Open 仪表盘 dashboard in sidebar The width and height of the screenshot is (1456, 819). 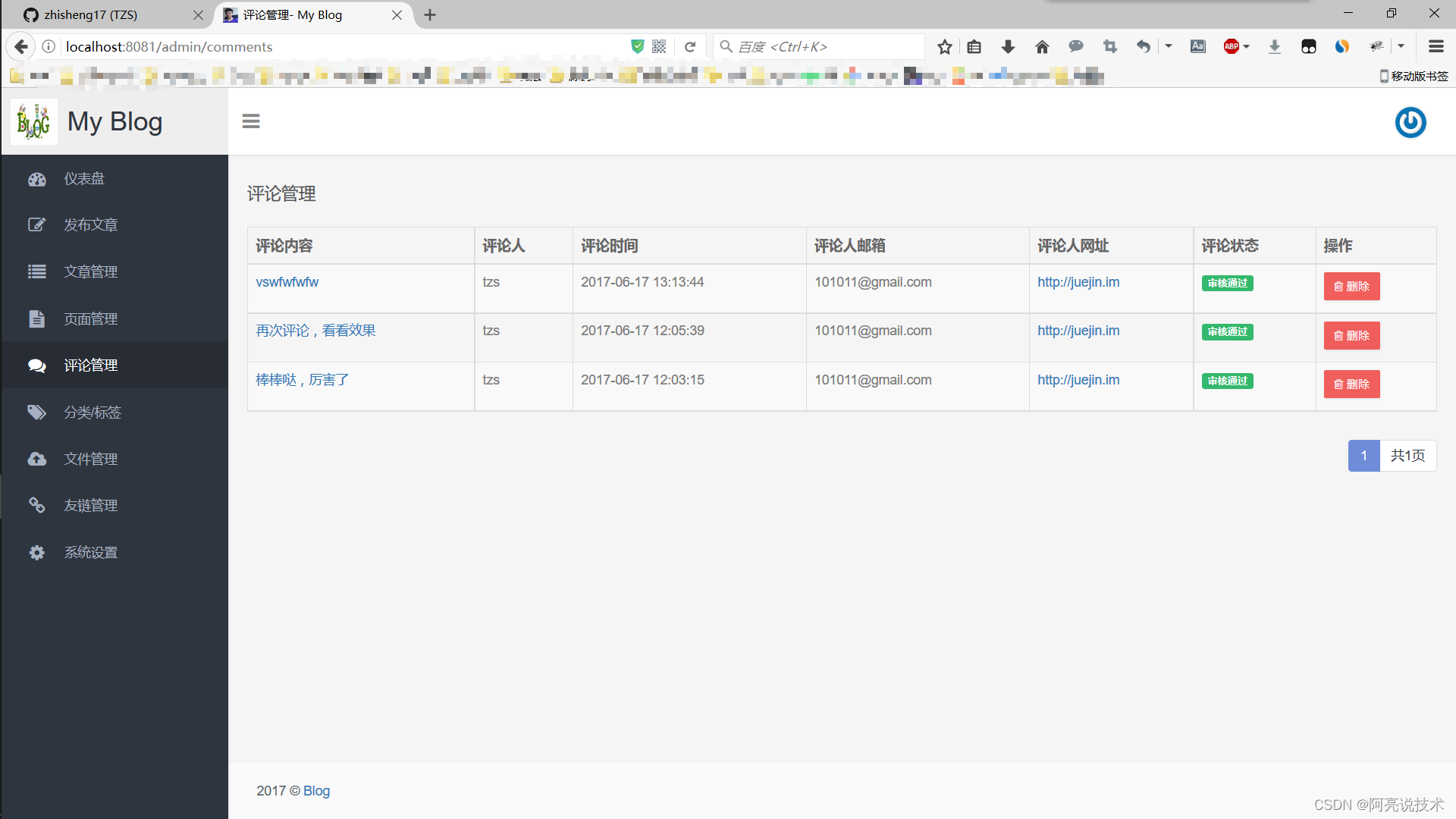pos(83,179)
